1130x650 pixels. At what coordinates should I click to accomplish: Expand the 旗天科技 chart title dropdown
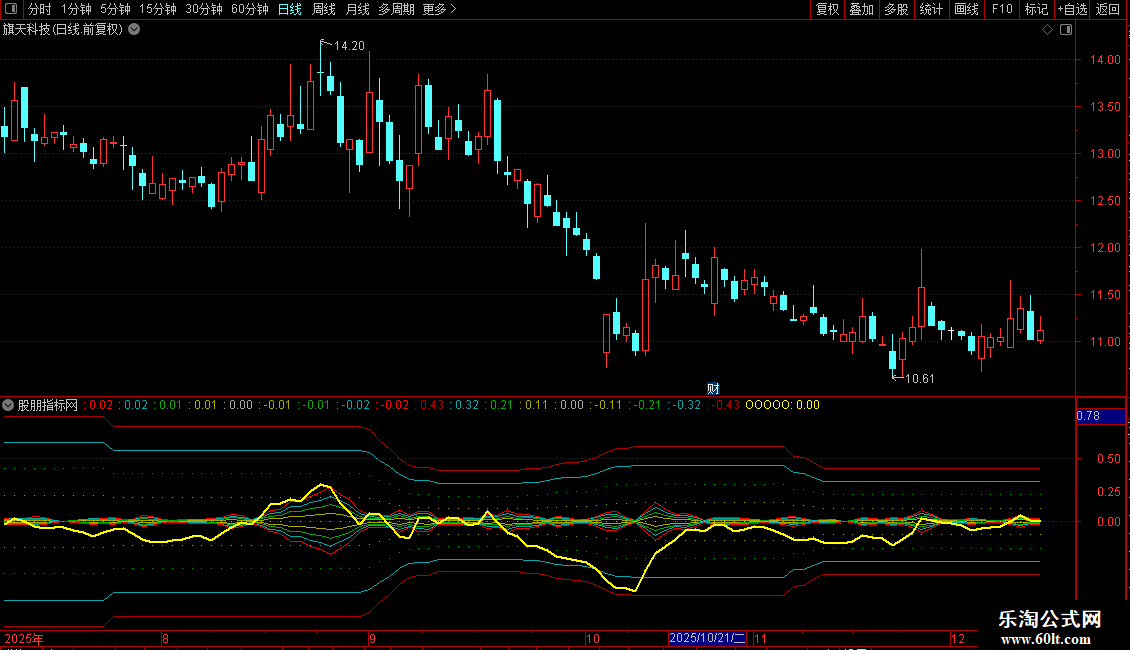pos(135,29)
